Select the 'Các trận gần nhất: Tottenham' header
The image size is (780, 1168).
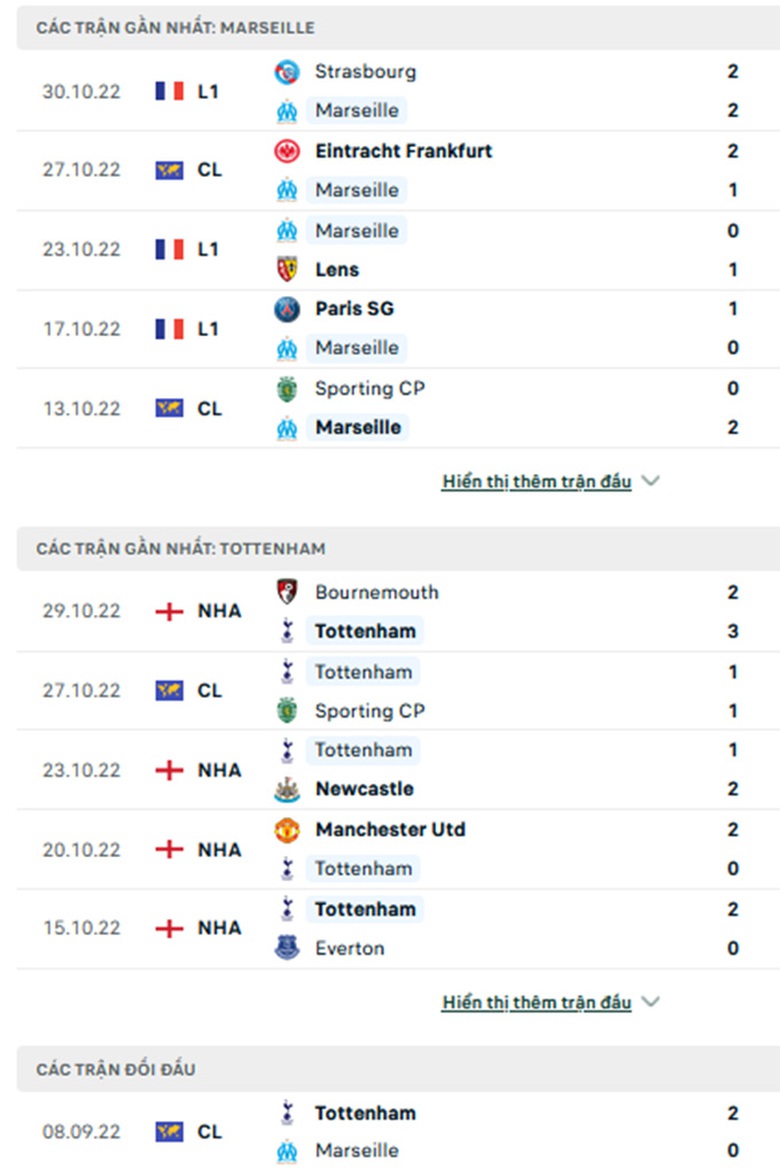click(x=181, y=549)
